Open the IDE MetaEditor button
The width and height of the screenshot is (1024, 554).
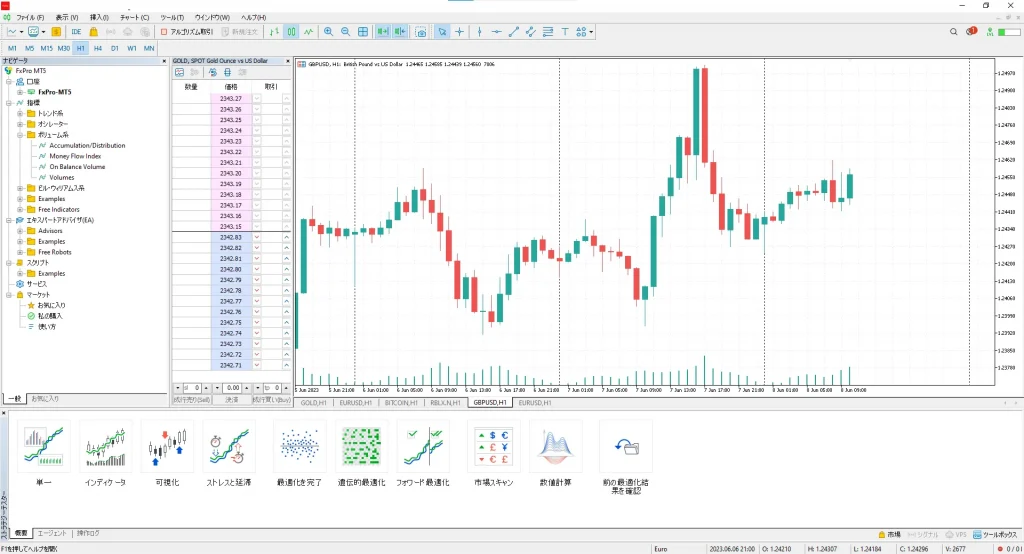[76, 31]
